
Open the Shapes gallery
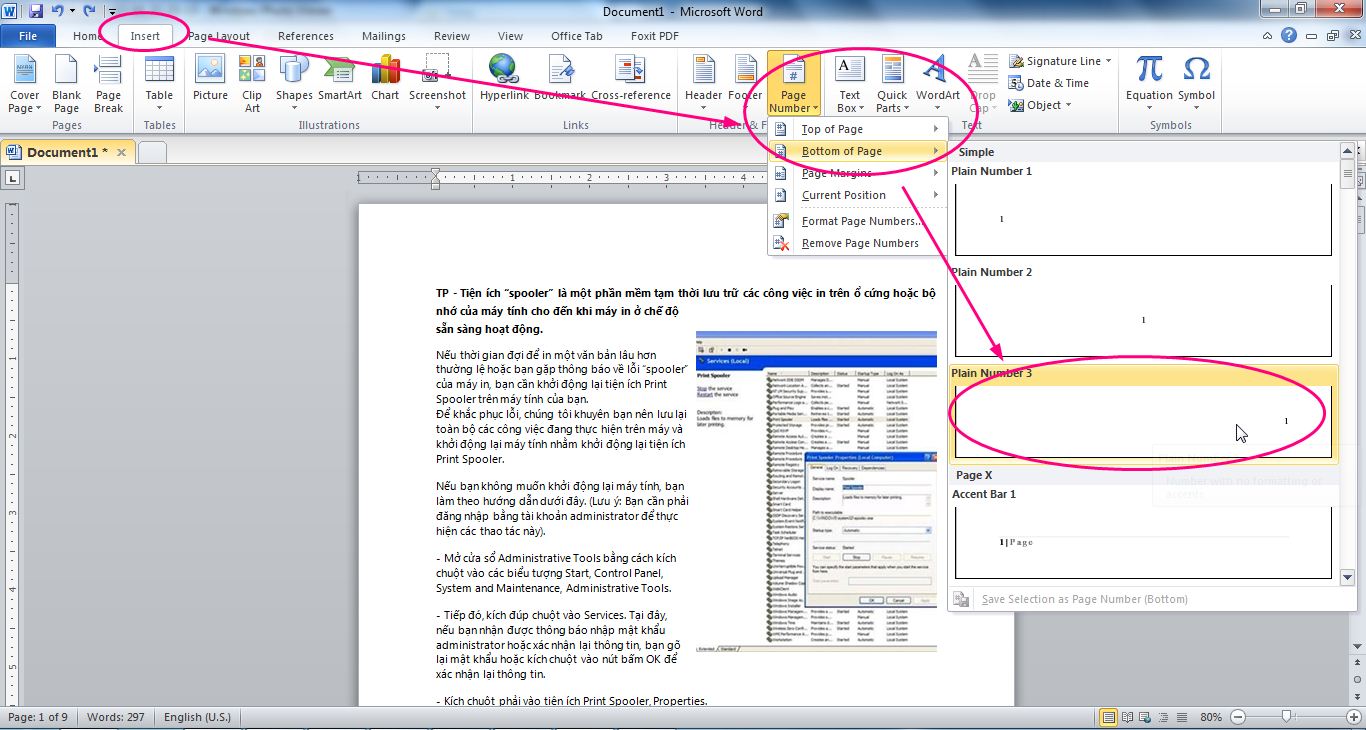294,85
